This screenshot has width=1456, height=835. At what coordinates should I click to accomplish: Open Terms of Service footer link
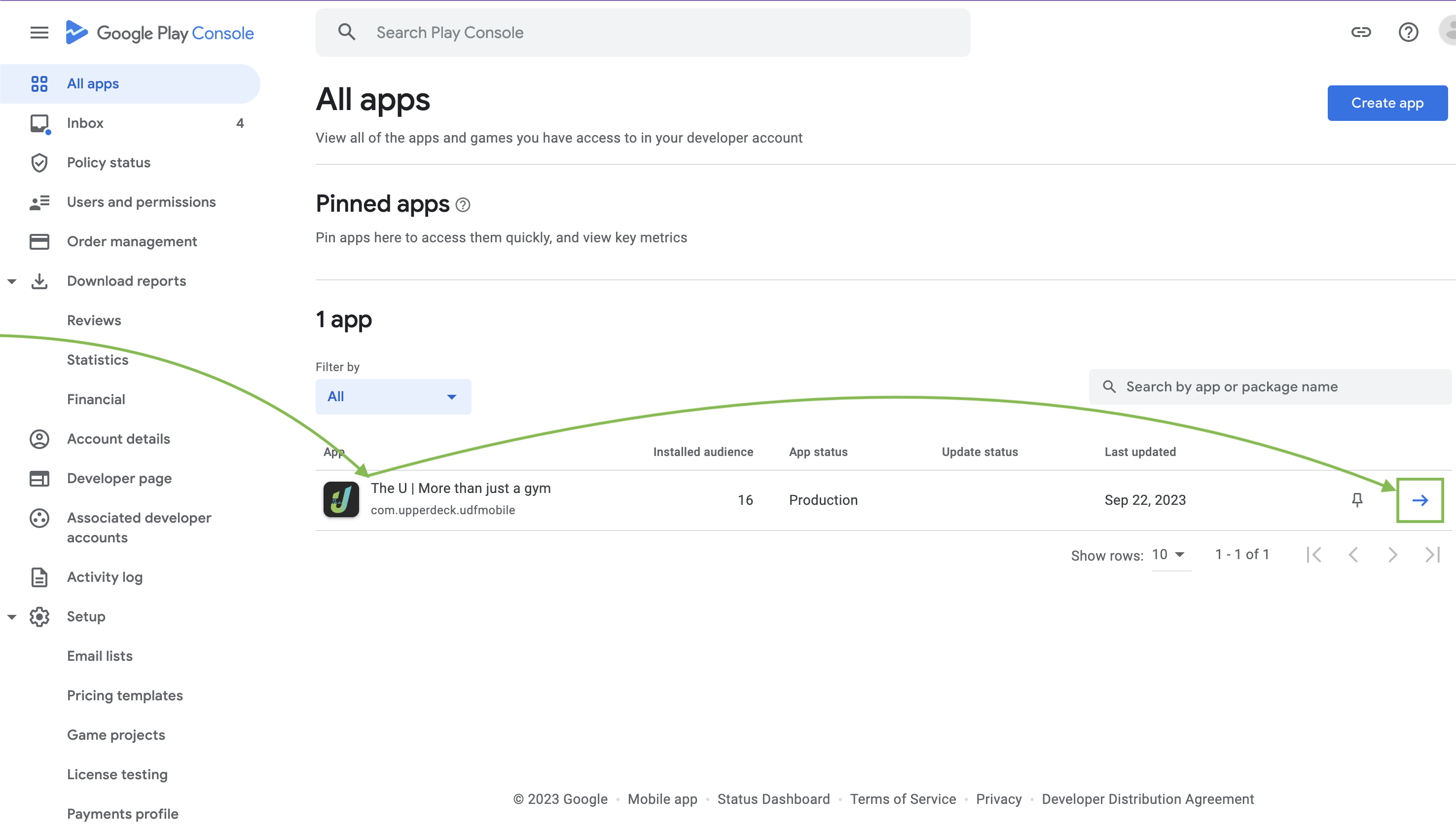click(x=903, y=799)
